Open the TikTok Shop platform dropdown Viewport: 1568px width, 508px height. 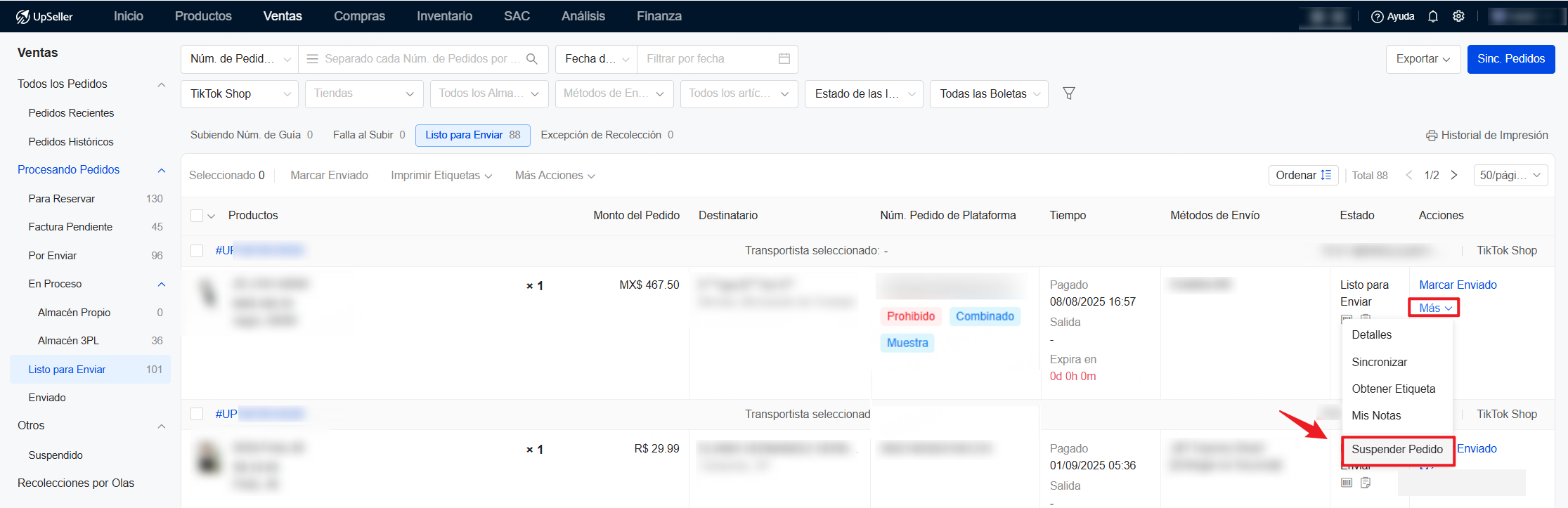(240, 94)
